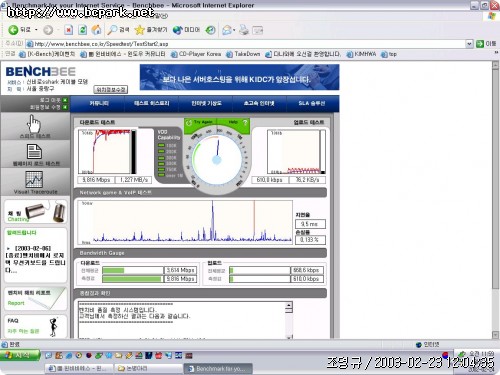This screenshot has width=500, height=375.
Task: Click the page vertical scrollbar down arrow
Action: click(495, 335)
